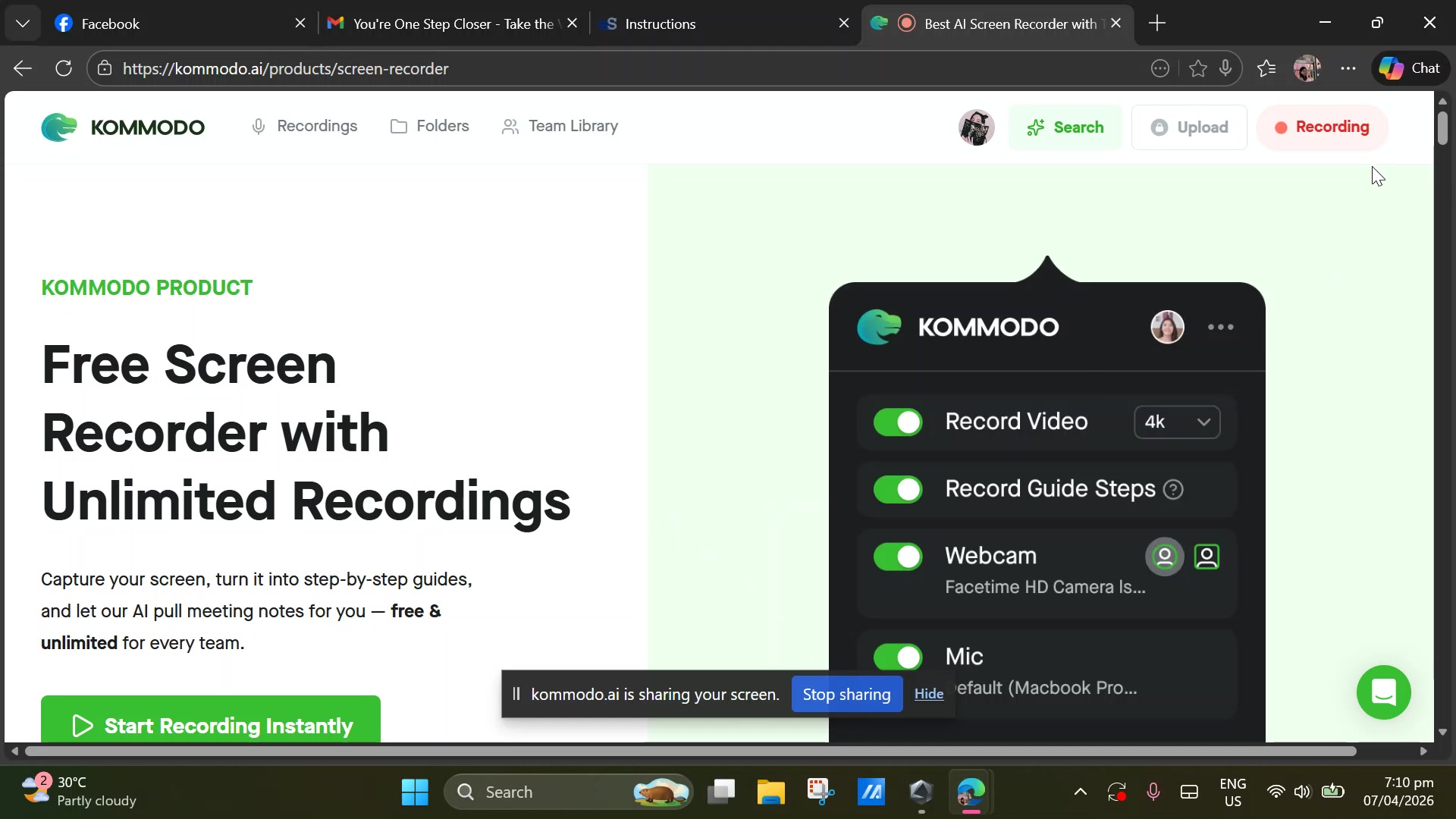Close the Facebook tab
Screen dimensions: 1456x819
pyautogui.click(x=300, y=24)
